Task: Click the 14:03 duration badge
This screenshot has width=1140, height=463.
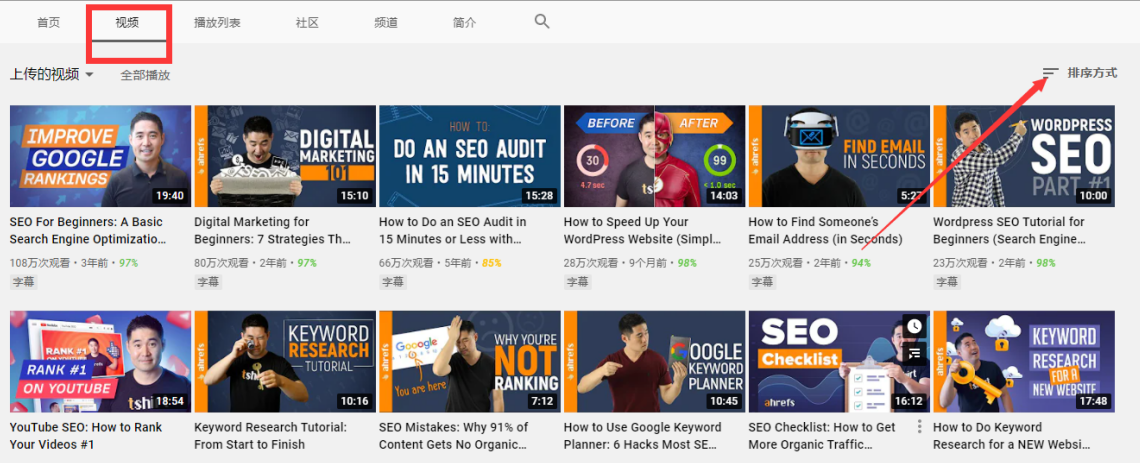Action: [x=724, y=196]
